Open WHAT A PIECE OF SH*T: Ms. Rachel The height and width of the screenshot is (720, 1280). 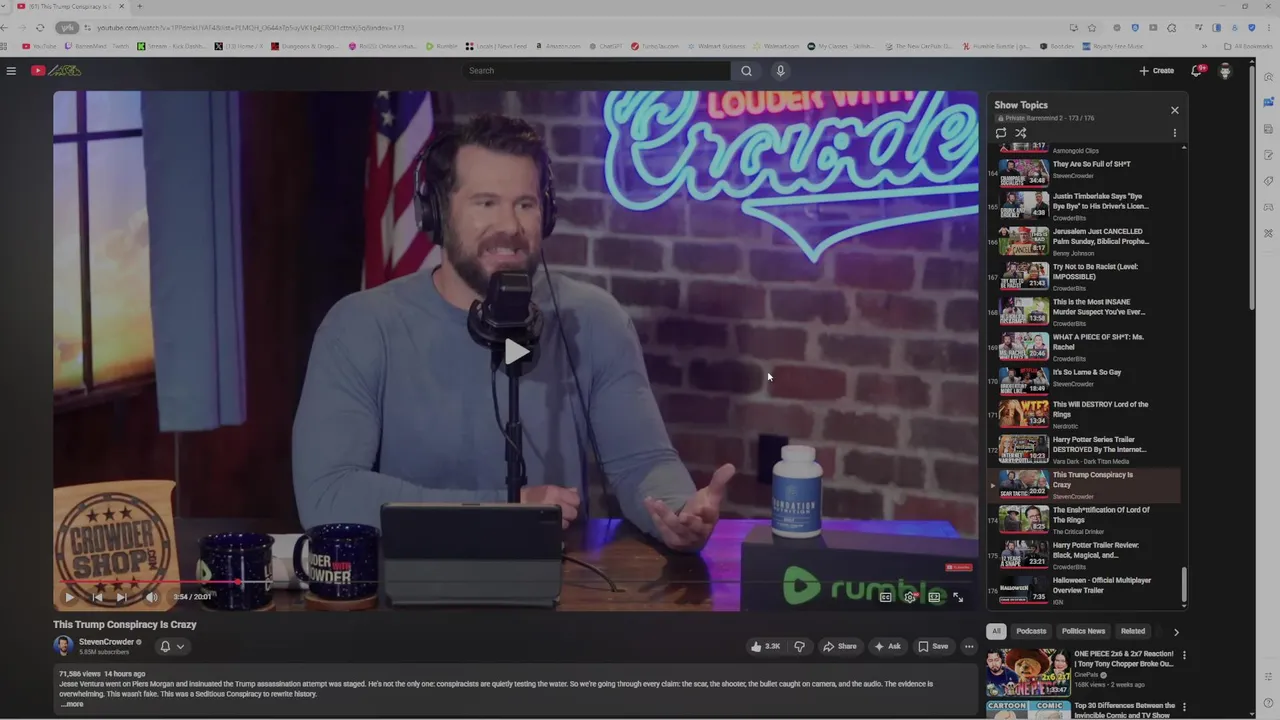point(1085,346)
